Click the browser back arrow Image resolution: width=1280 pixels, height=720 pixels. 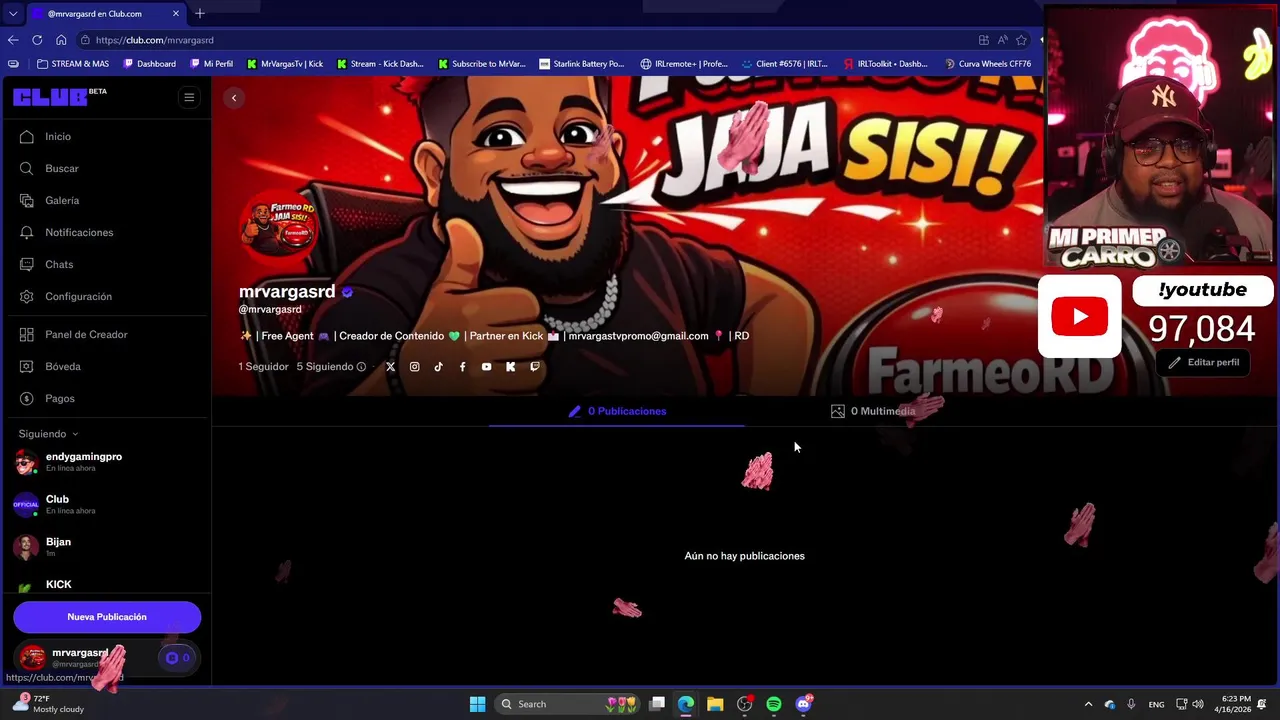(x=13, y=40)
